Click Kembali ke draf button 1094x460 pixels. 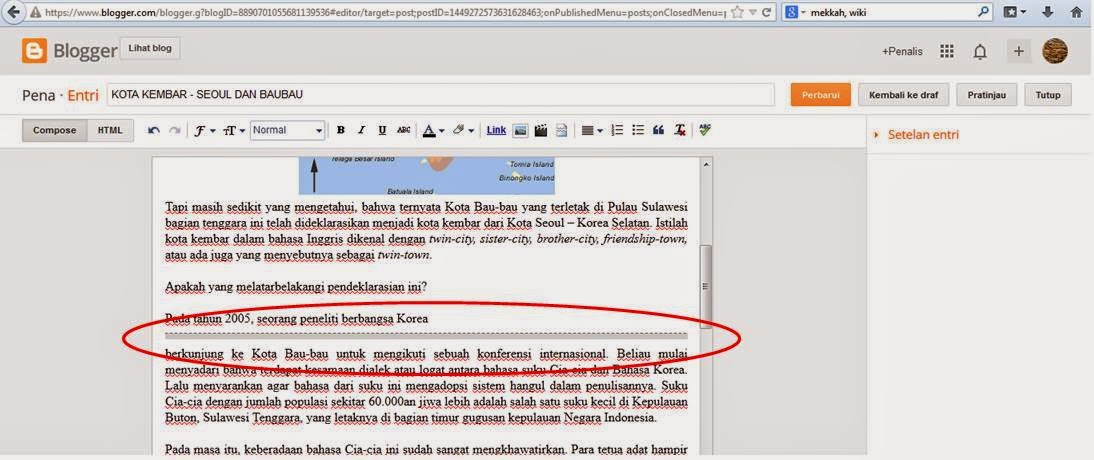point(904,95)
